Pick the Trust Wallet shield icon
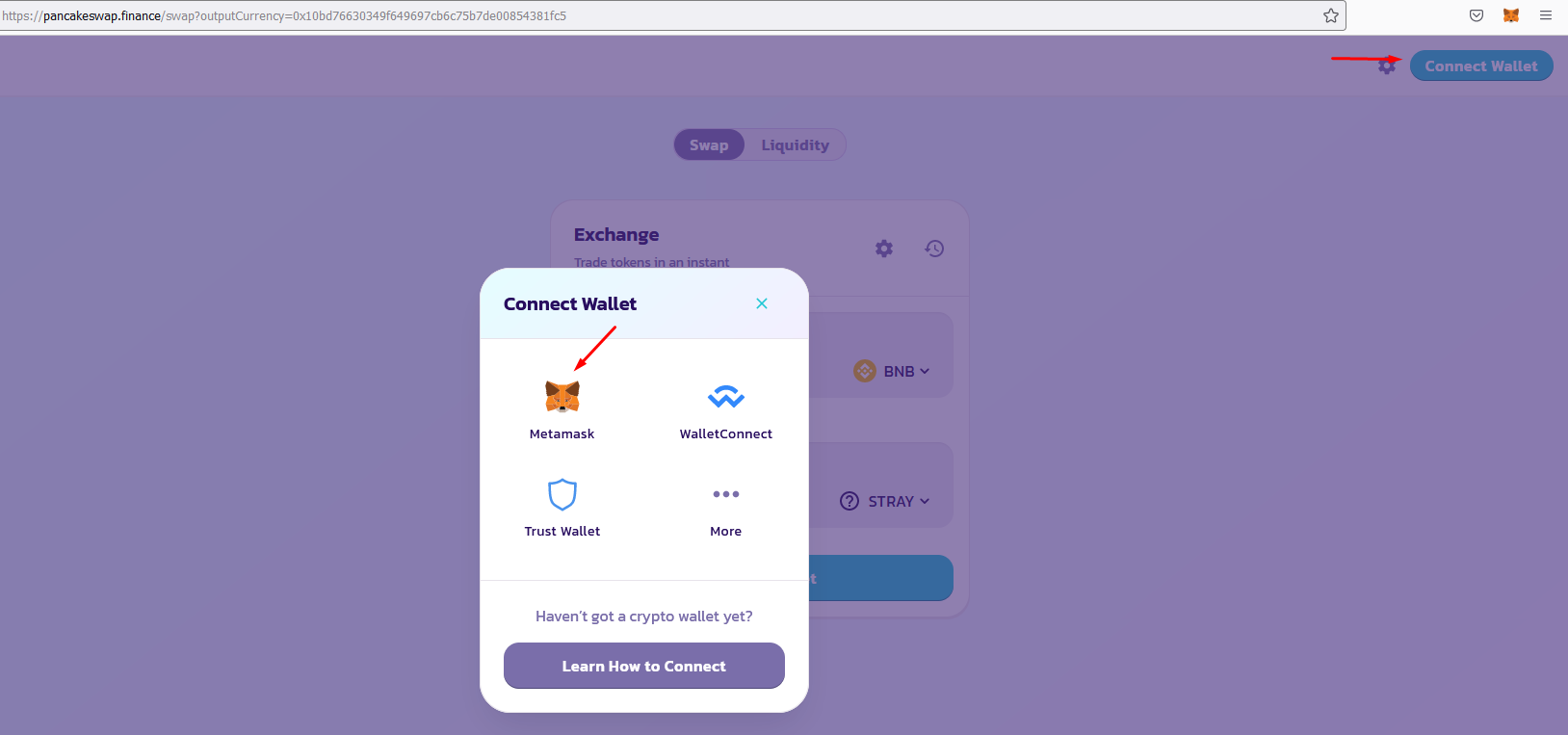This screenshot has width=1568, height=735. tap(562, 494)
